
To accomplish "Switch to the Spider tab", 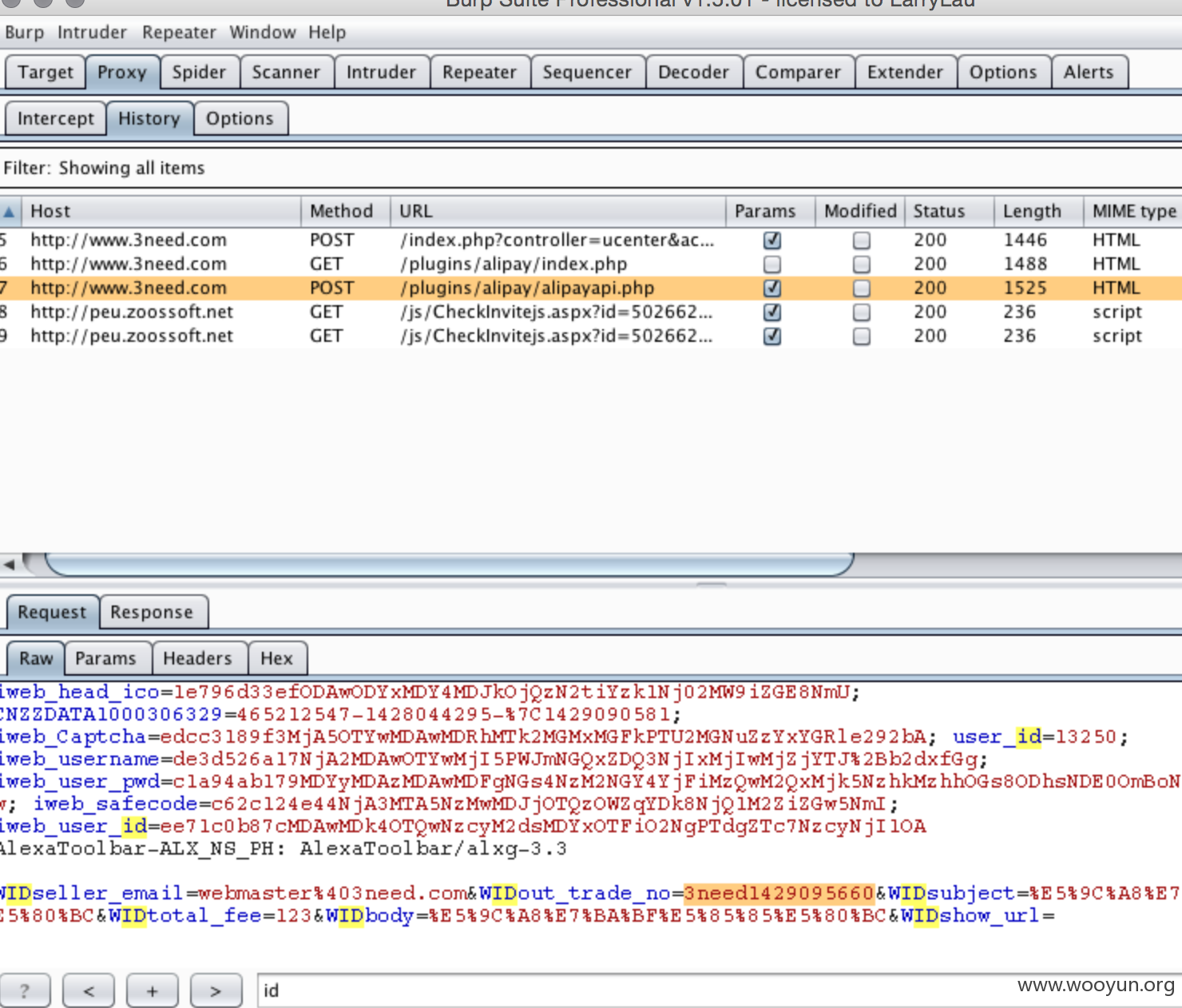I will pyautogui.click(x=199, y=72).
